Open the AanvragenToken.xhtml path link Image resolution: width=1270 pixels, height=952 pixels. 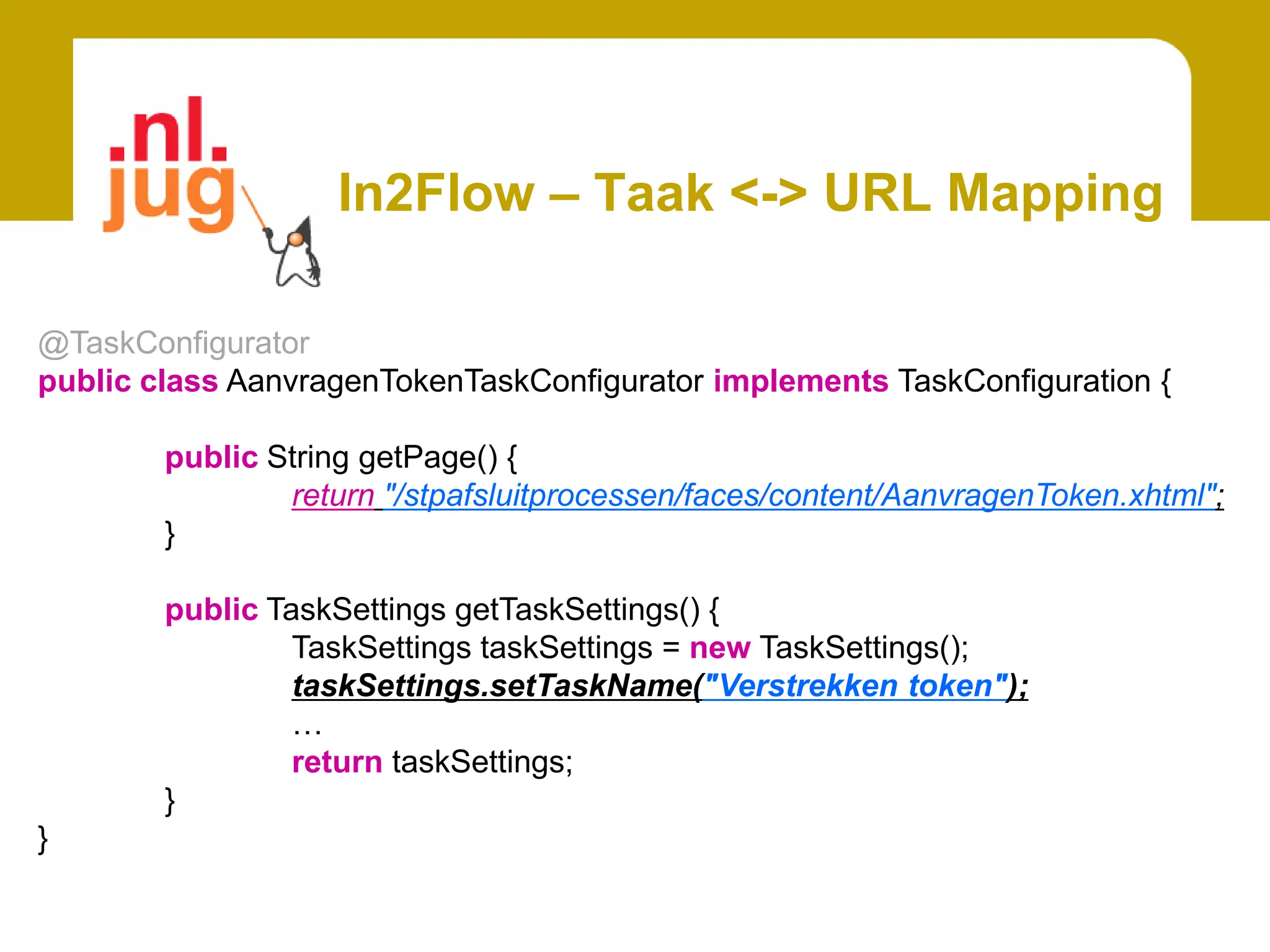point(800,495)
